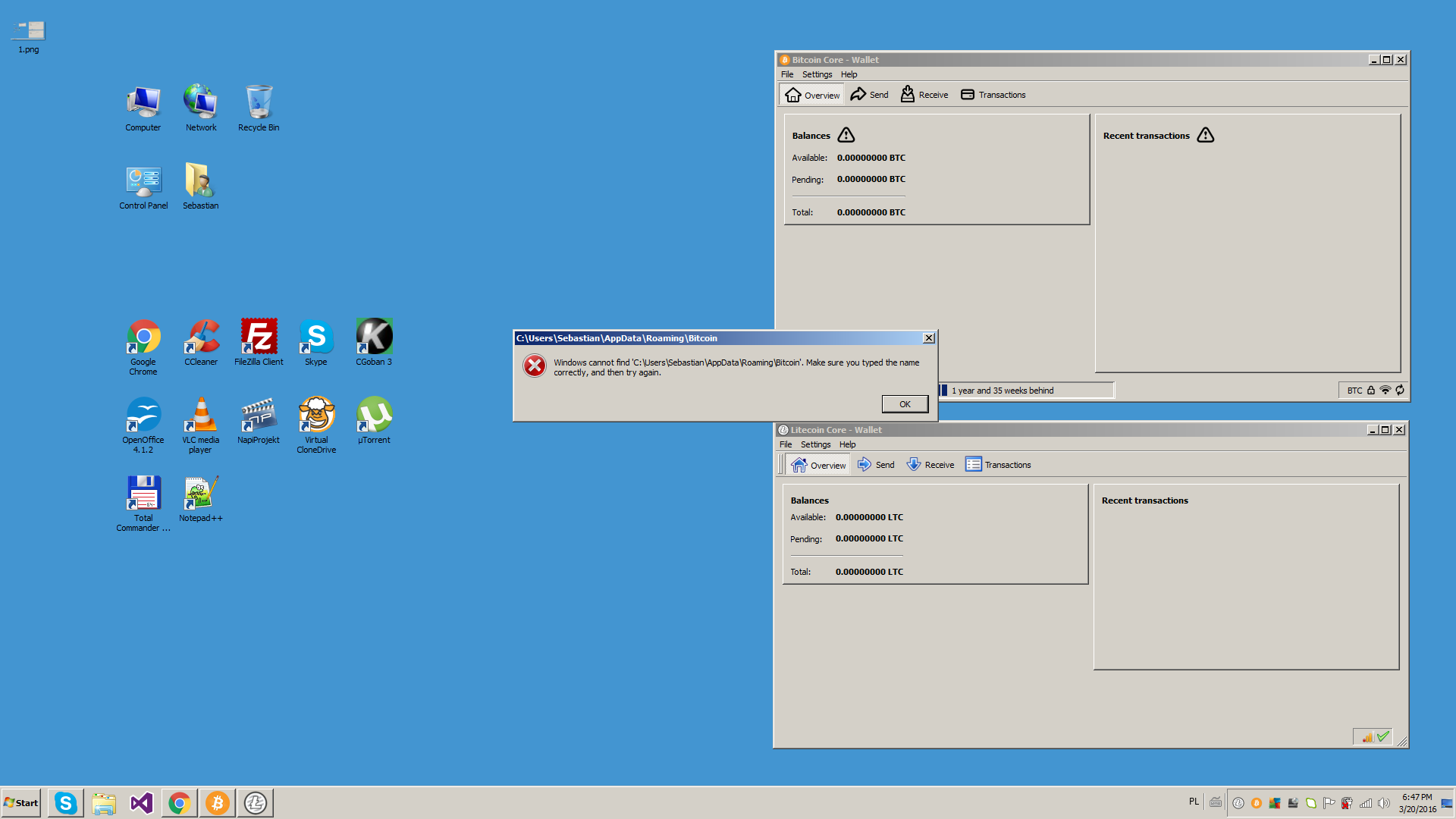Viewport: 1456px width, 819px height.
Task: Switch to Litecoin Core taskbar button
Action: [x=256, y=803]
